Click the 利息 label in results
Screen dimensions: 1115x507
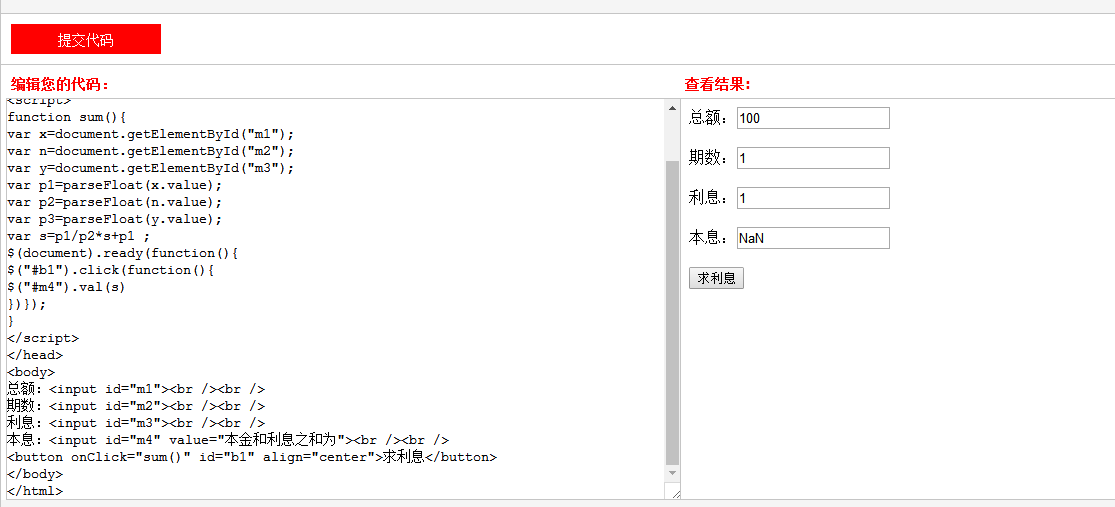click(709, 198)
